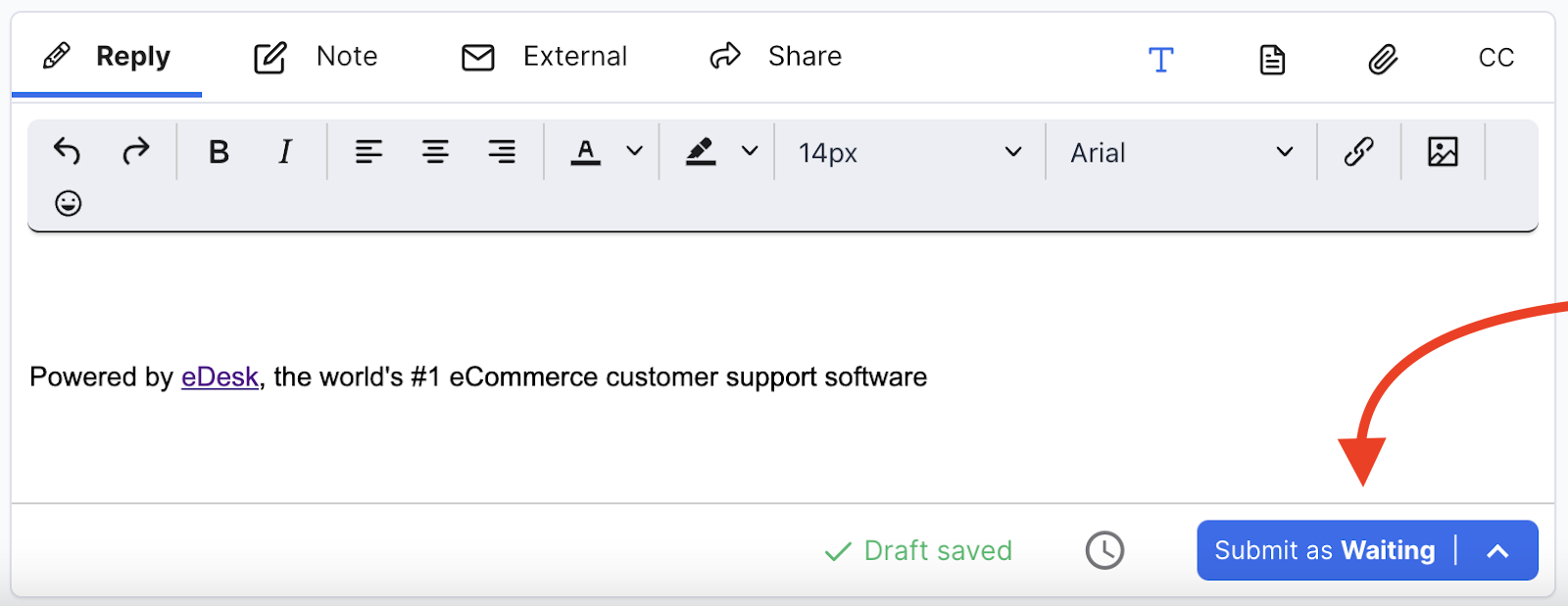1568x606 pixels.
Task: Toggle italic formatting
Action: [x=285, y=152]
